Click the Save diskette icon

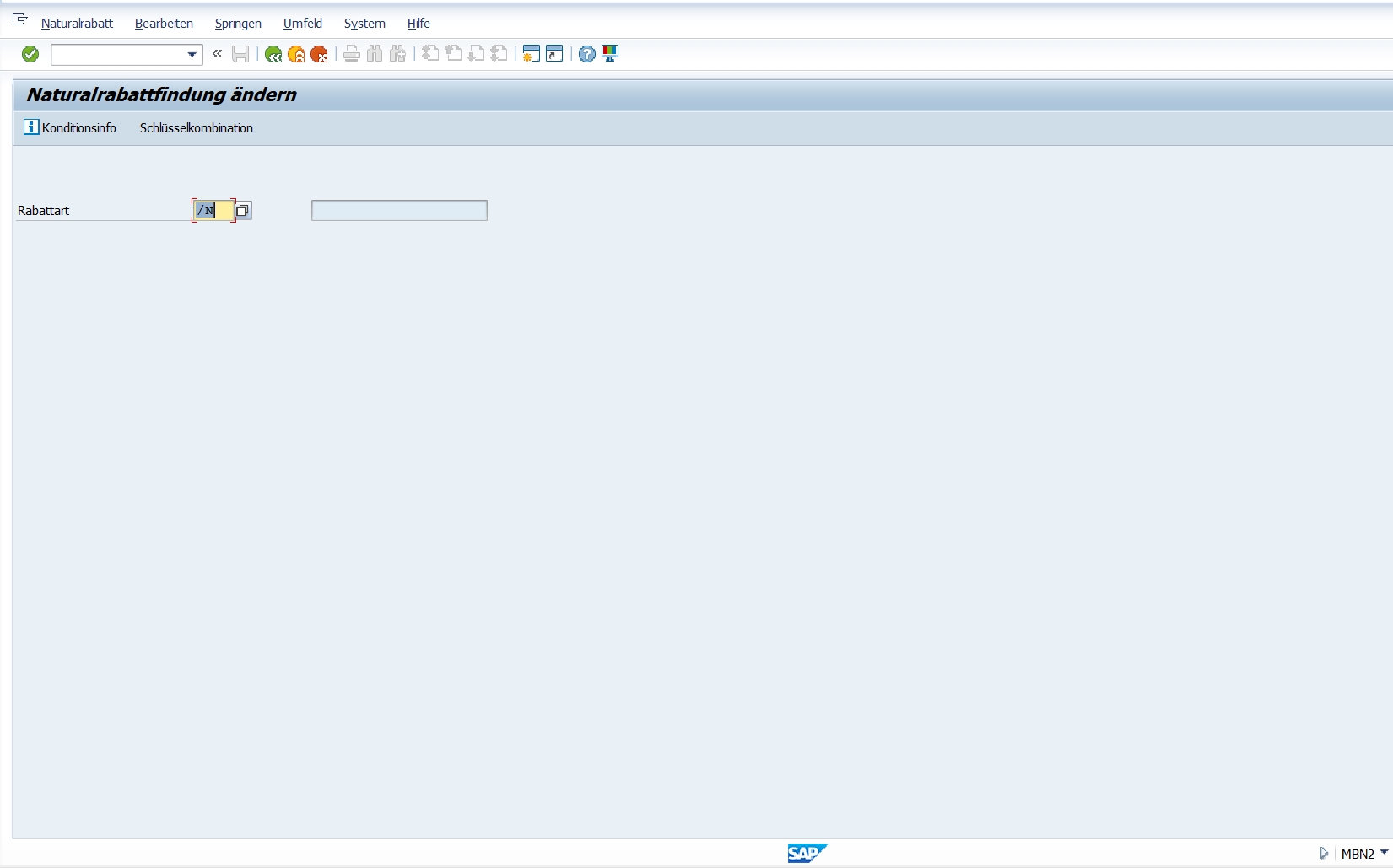(240, 54)
